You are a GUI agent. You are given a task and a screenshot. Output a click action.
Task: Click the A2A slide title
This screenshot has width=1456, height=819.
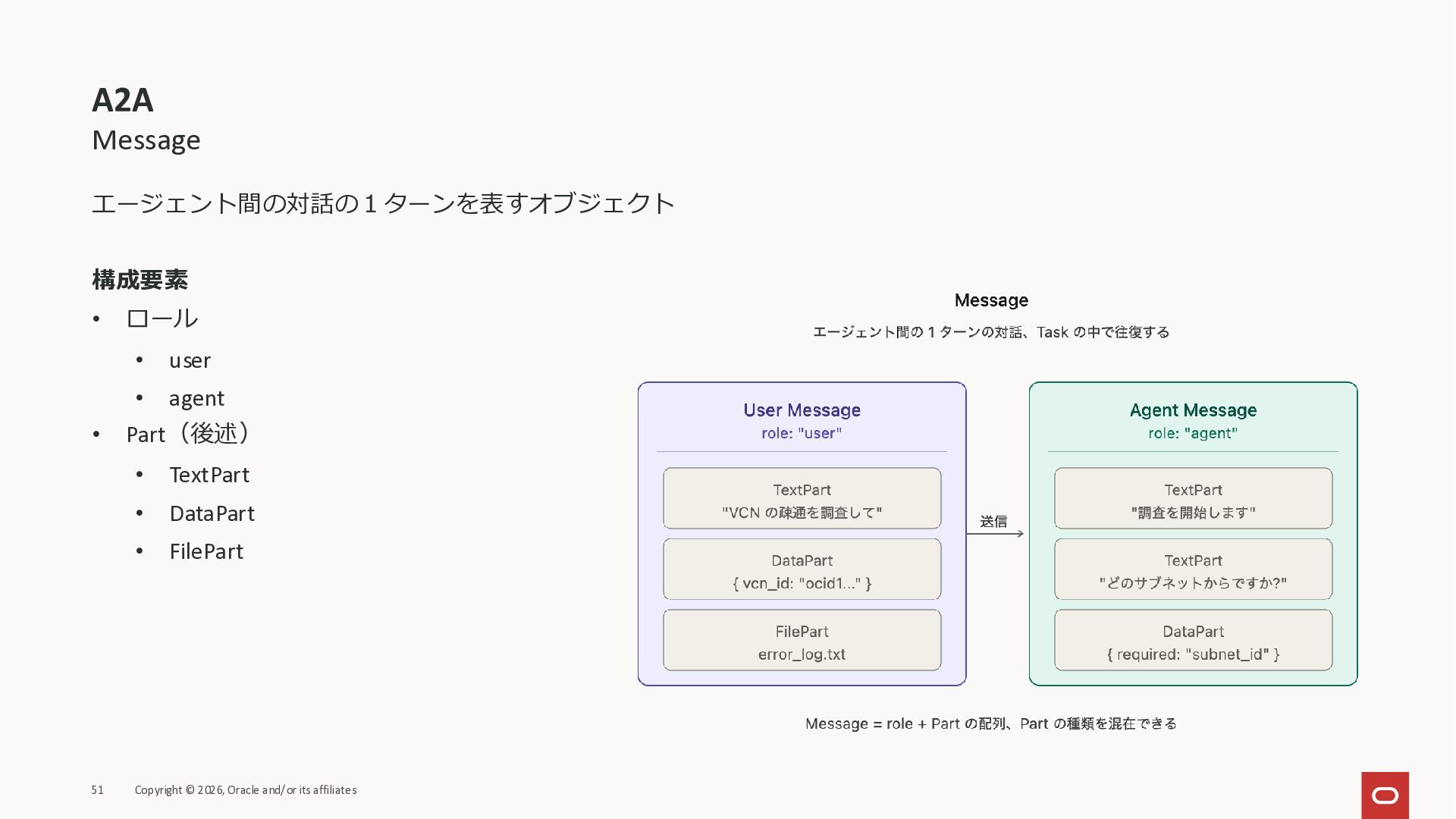(x=123, y=100)
